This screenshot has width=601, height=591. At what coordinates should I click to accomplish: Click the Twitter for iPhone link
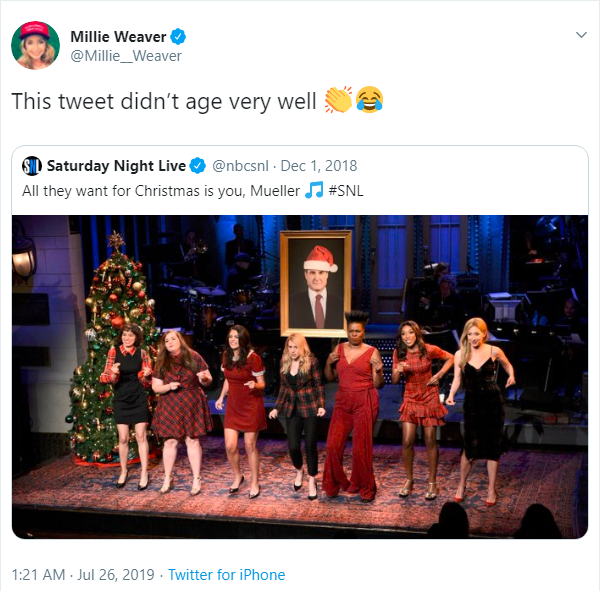click(226, 575)
